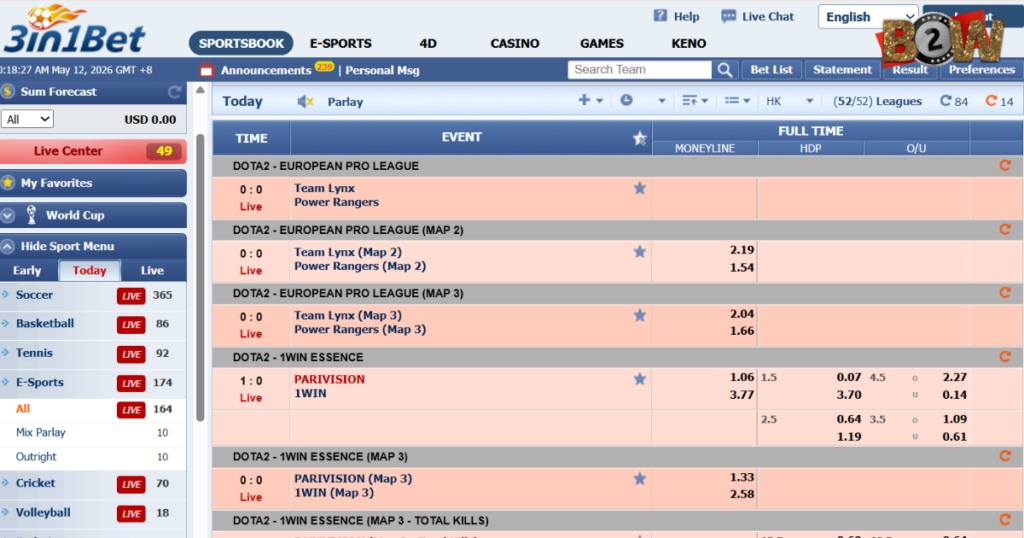Select Outright under E-Sports
Screen dimensions: 1024x538
[36, 456]
